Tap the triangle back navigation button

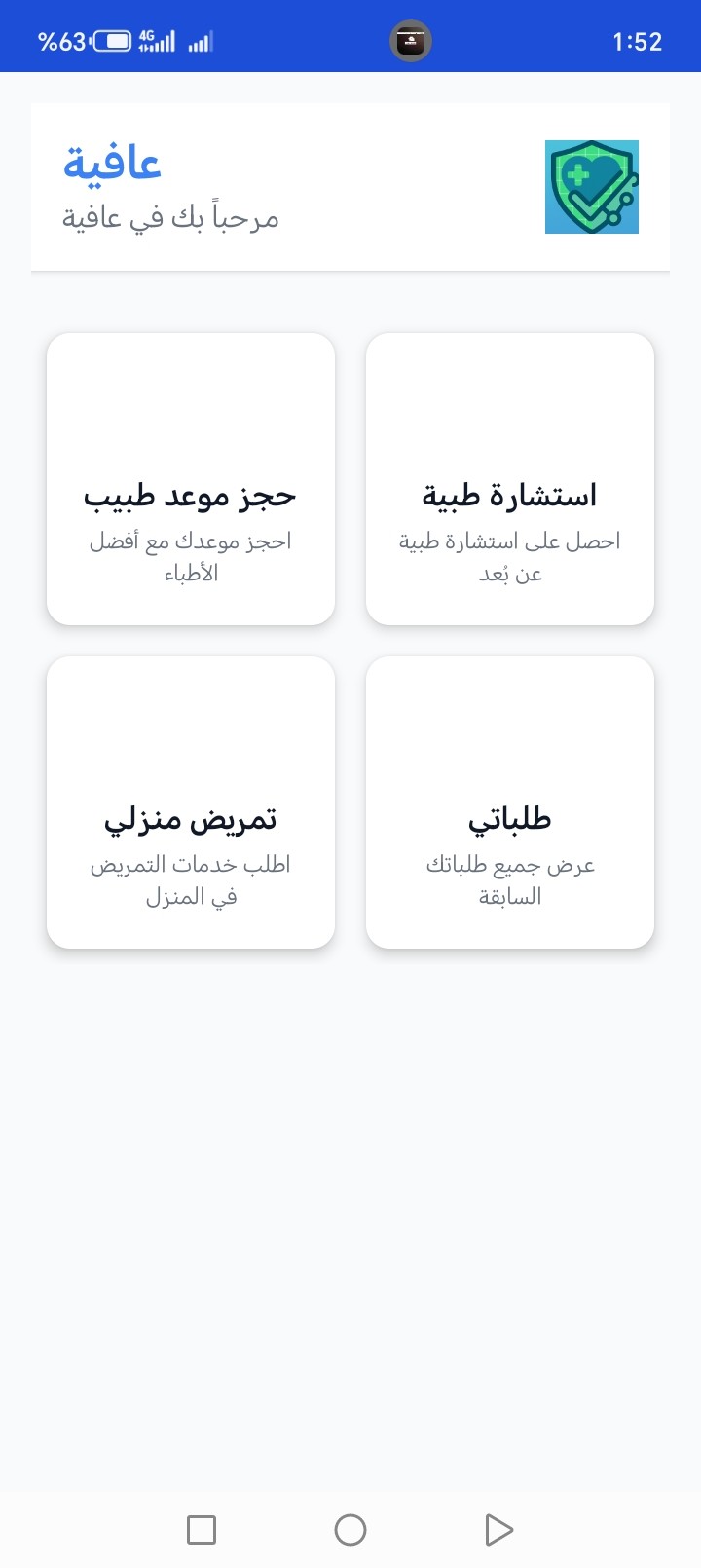[x=498, y=1529]
